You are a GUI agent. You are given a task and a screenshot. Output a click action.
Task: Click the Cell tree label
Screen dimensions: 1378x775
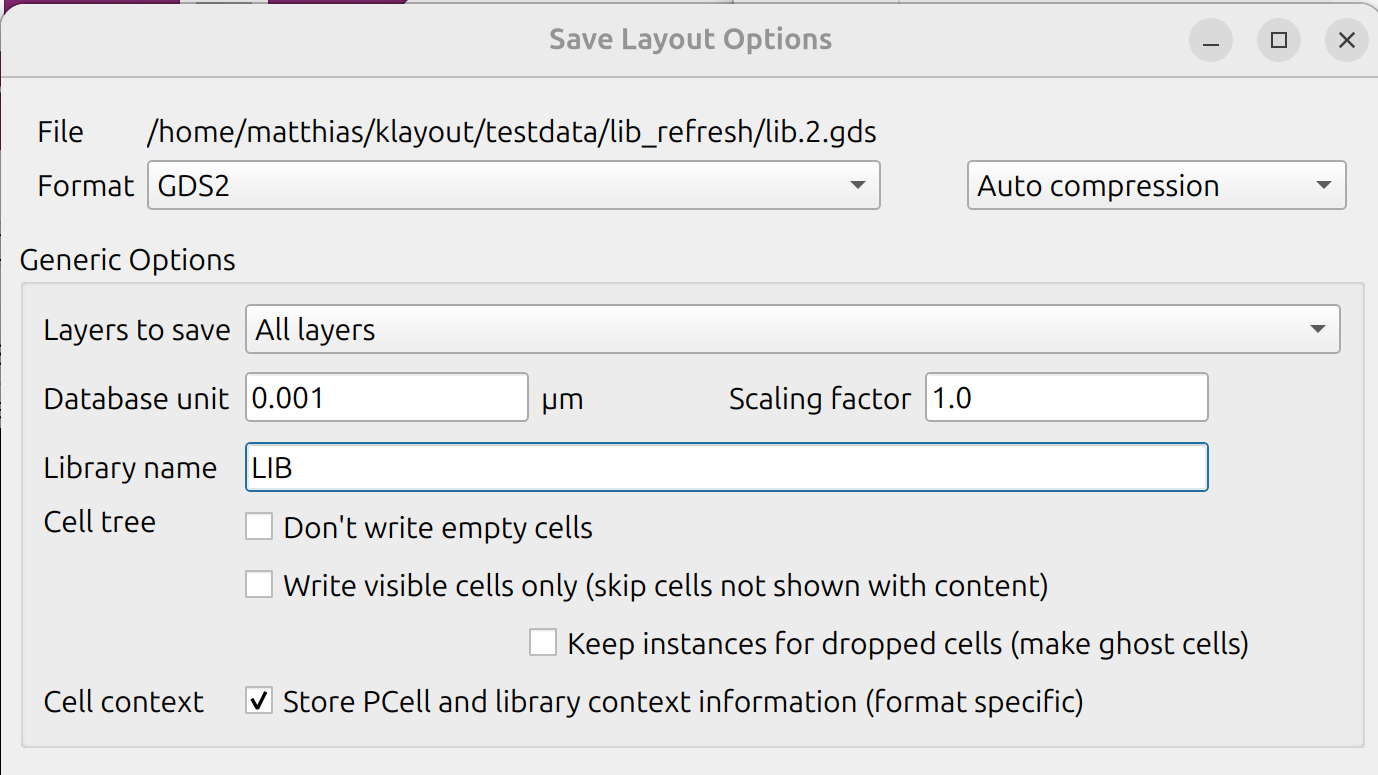[x=100, y=522]
